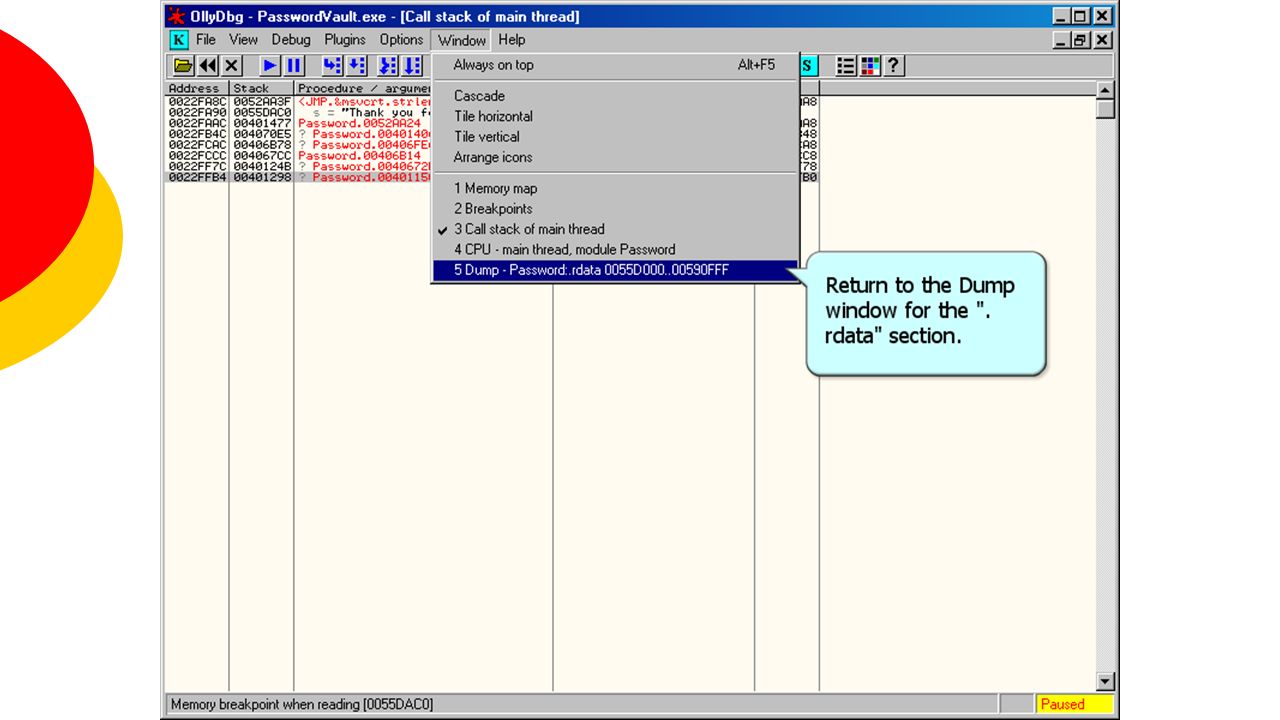
Task: Open the File menu
Action: pos(206,40)
